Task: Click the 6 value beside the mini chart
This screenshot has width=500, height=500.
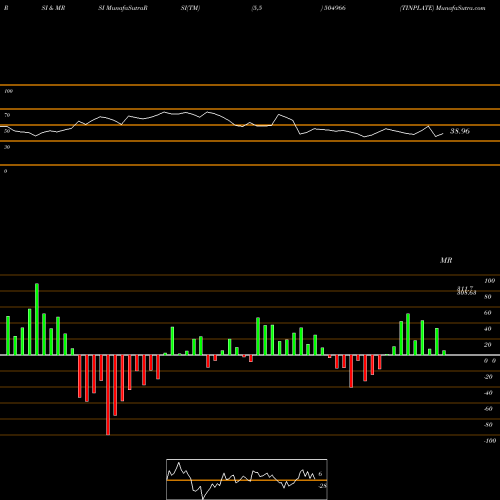Action: pyautogui.click(x=320, y=474)
